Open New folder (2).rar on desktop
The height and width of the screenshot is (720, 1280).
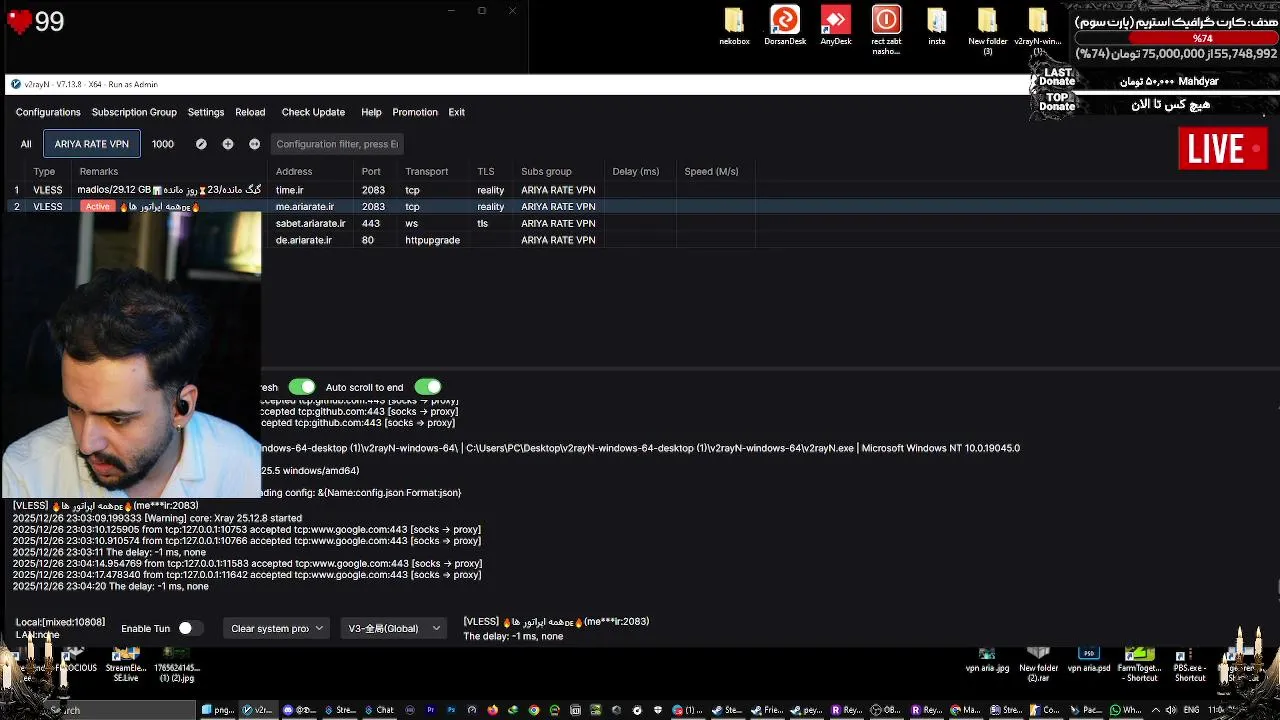coord(1039,664)
